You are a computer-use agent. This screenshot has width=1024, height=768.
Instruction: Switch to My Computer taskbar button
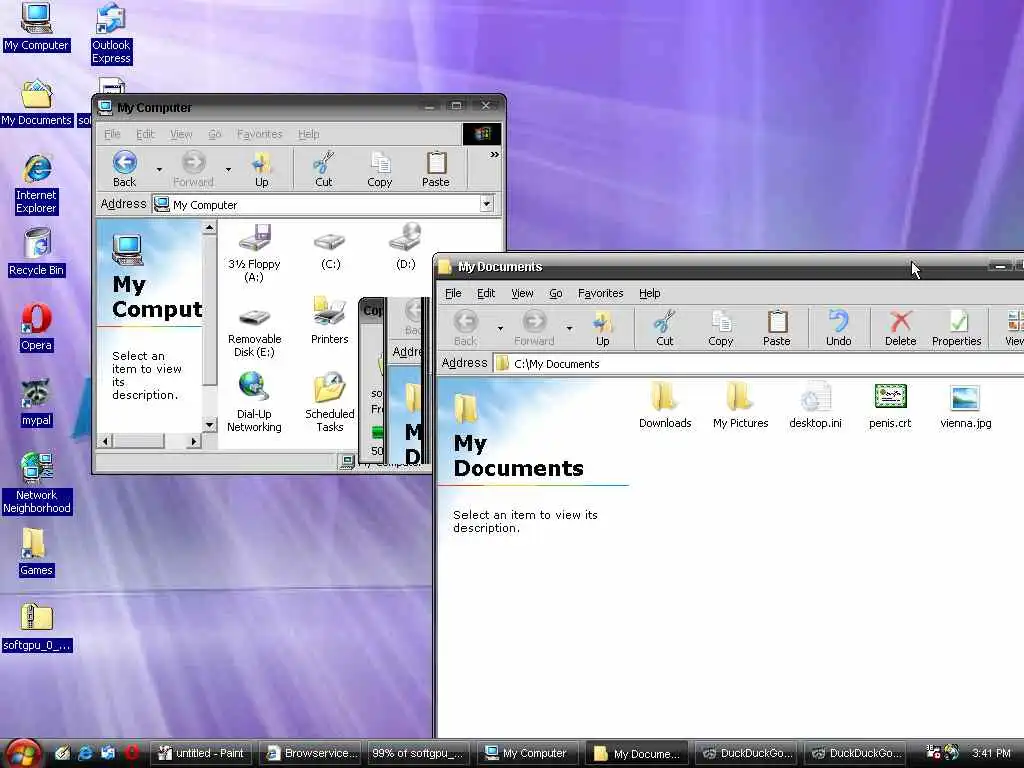click(529, 753)
